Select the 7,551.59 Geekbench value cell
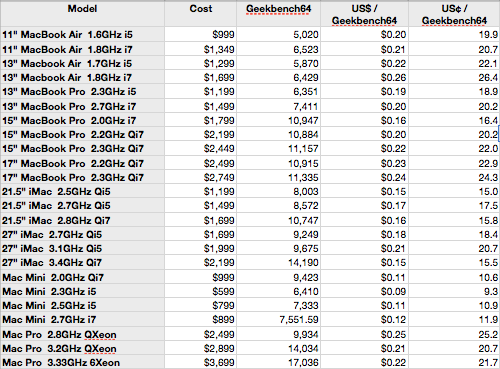This screenshot has width=500, height=369. 278,319
